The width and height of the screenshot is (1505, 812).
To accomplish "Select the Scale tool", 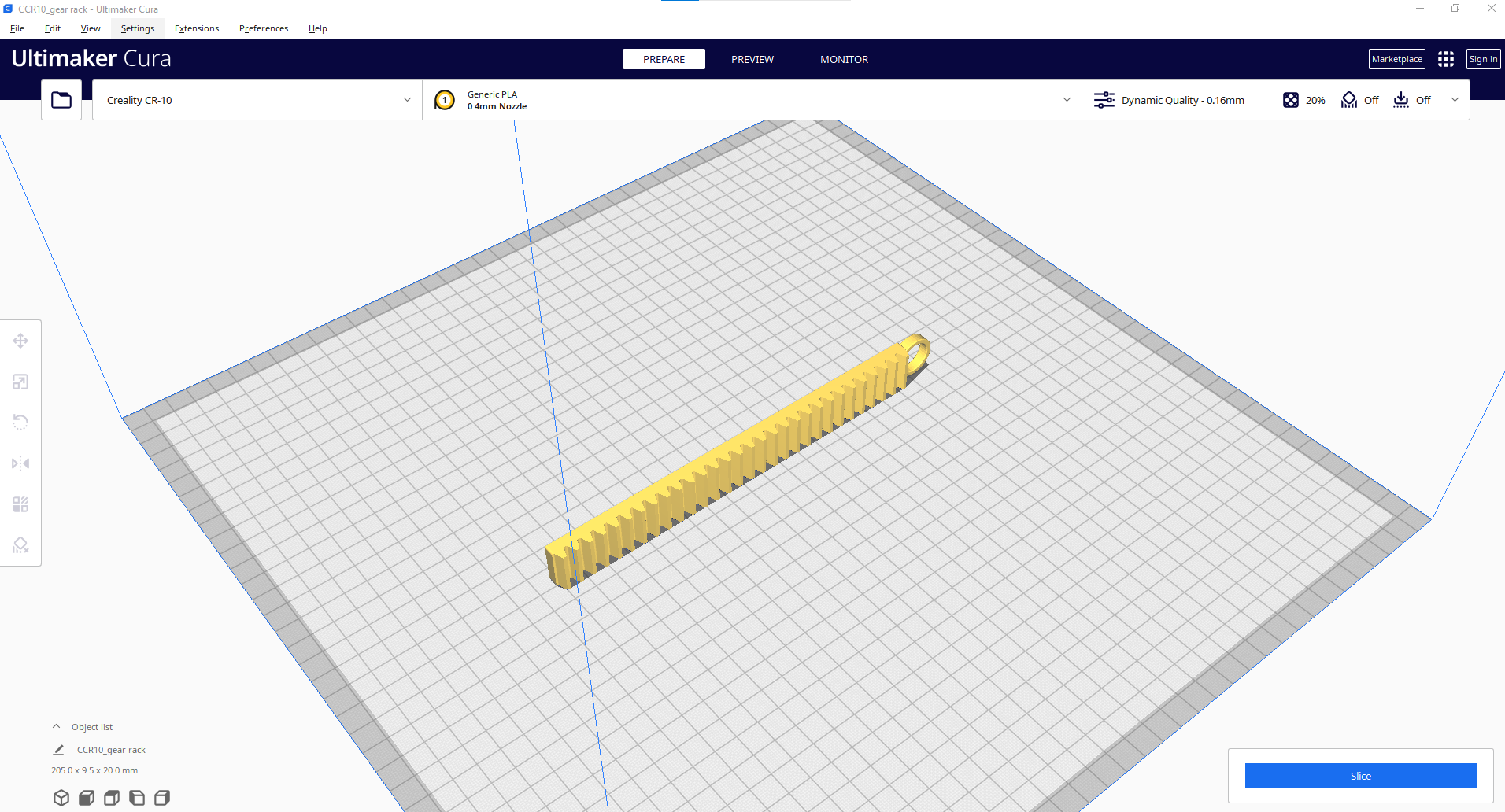I will click(x=20, y=382).
